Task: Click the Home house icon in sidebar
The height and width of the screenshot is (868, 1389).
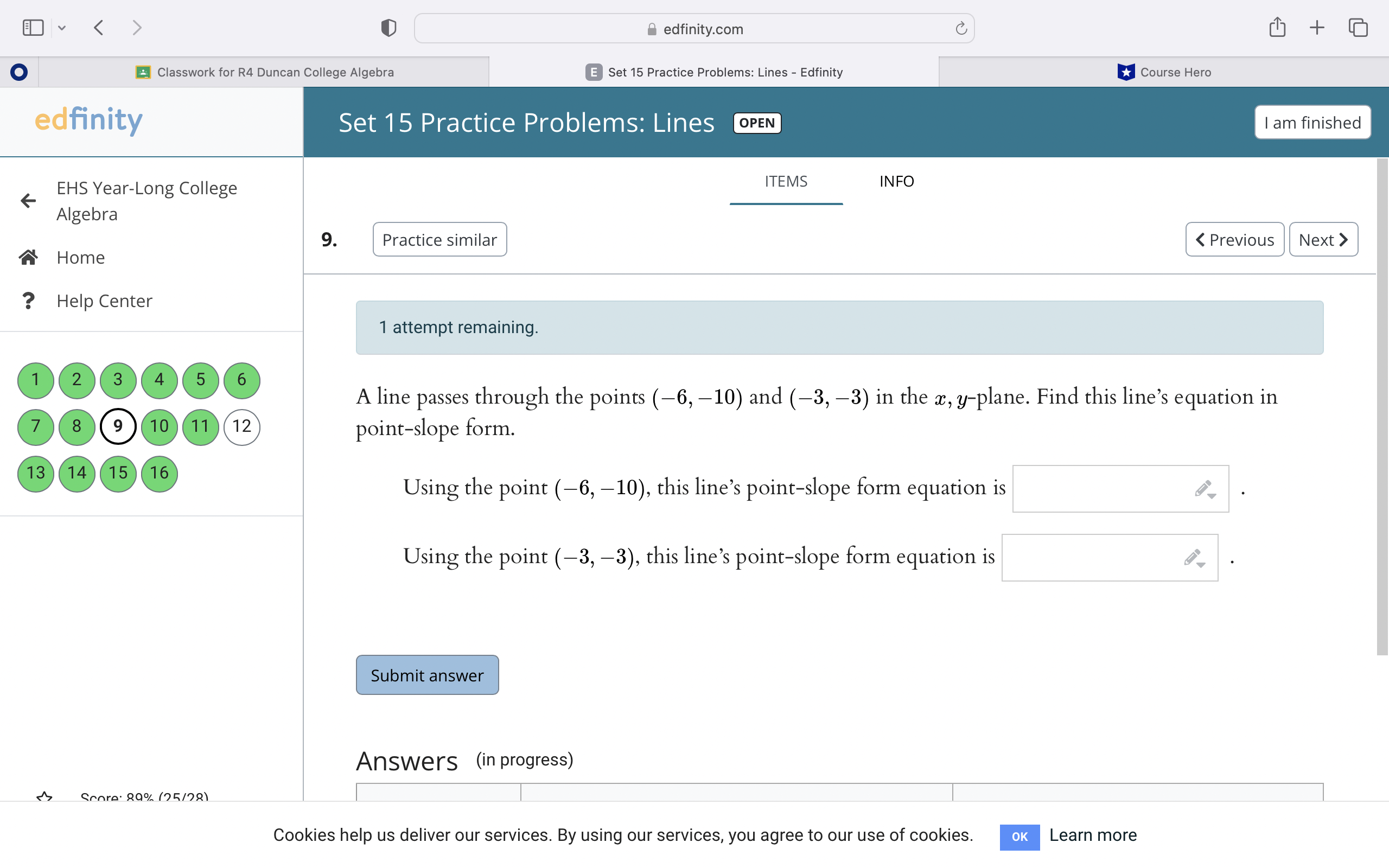Action: point(28,257)
